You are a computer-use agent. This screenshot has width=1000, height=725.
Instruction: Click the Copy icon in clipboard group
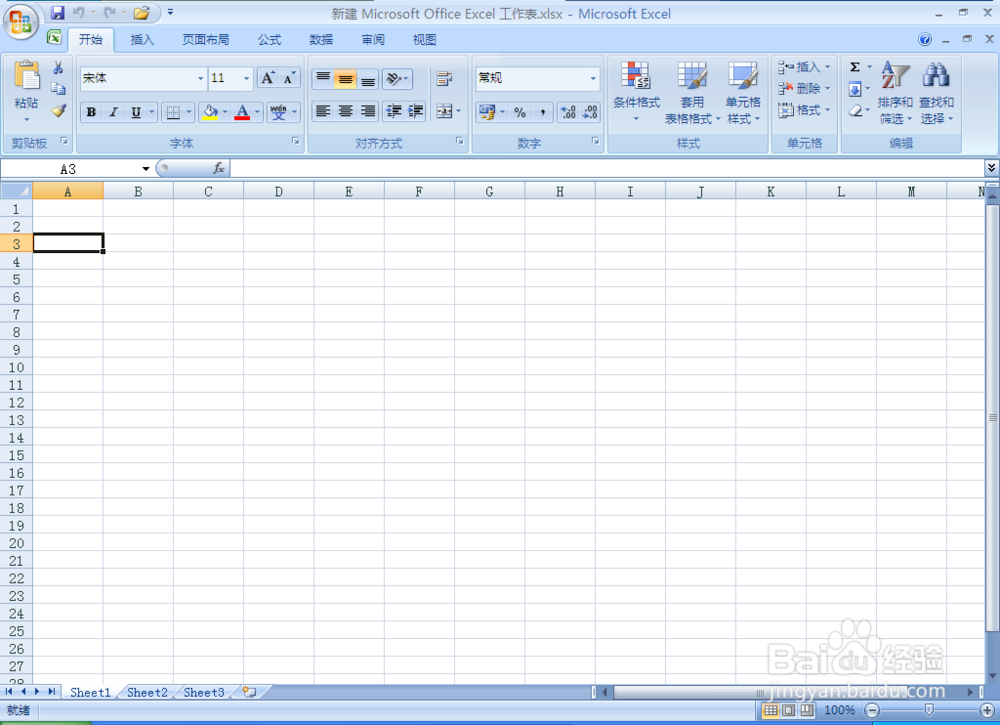58,89
